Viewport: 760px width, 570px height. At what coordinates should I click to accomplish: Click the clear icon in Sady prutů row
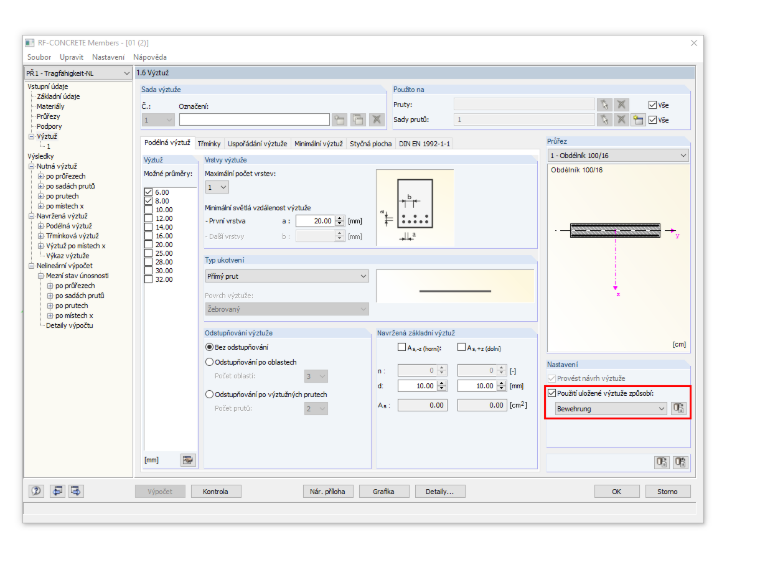[x=621, y=119]
